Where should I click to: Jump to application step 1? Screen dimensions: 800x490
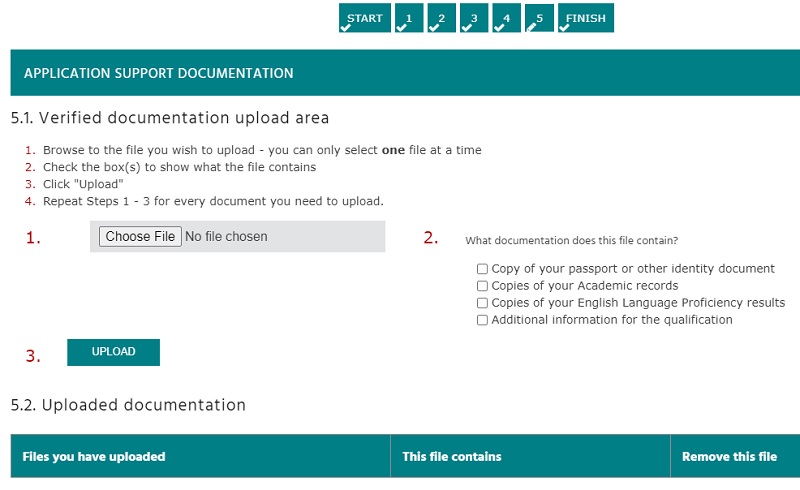(409, 18)
